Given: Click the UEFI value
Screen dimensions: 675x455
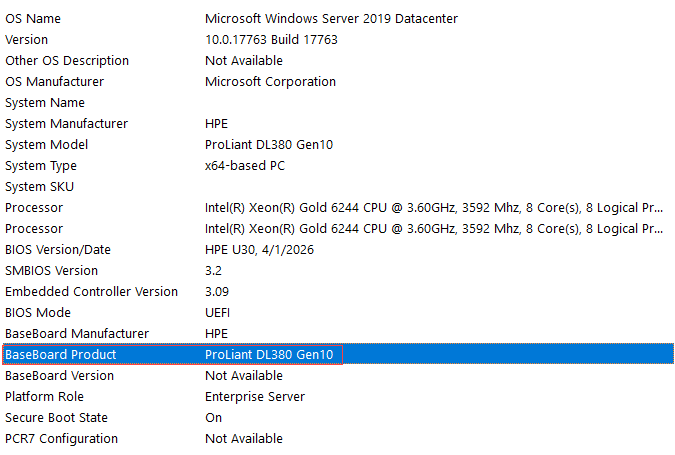Looking at the screenshot, I should pyautogui.click(x=217, y=313).
